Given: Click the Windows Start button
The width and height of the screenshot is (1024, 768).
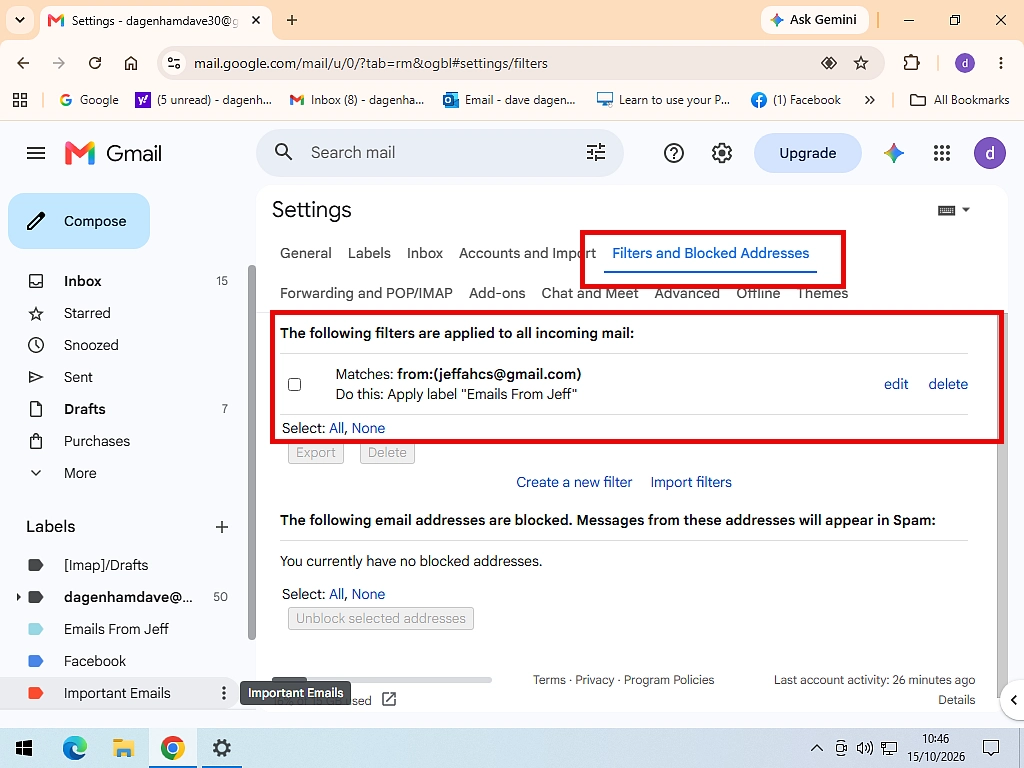Looking at the screenshot, I should [24, 748].
